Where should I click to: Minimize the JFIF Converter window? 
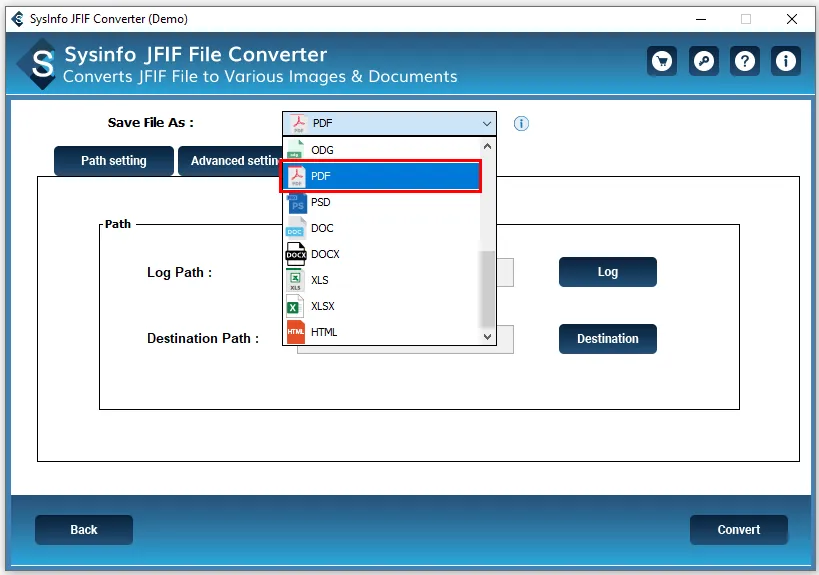pyautogui.click(x=701, y=19)
